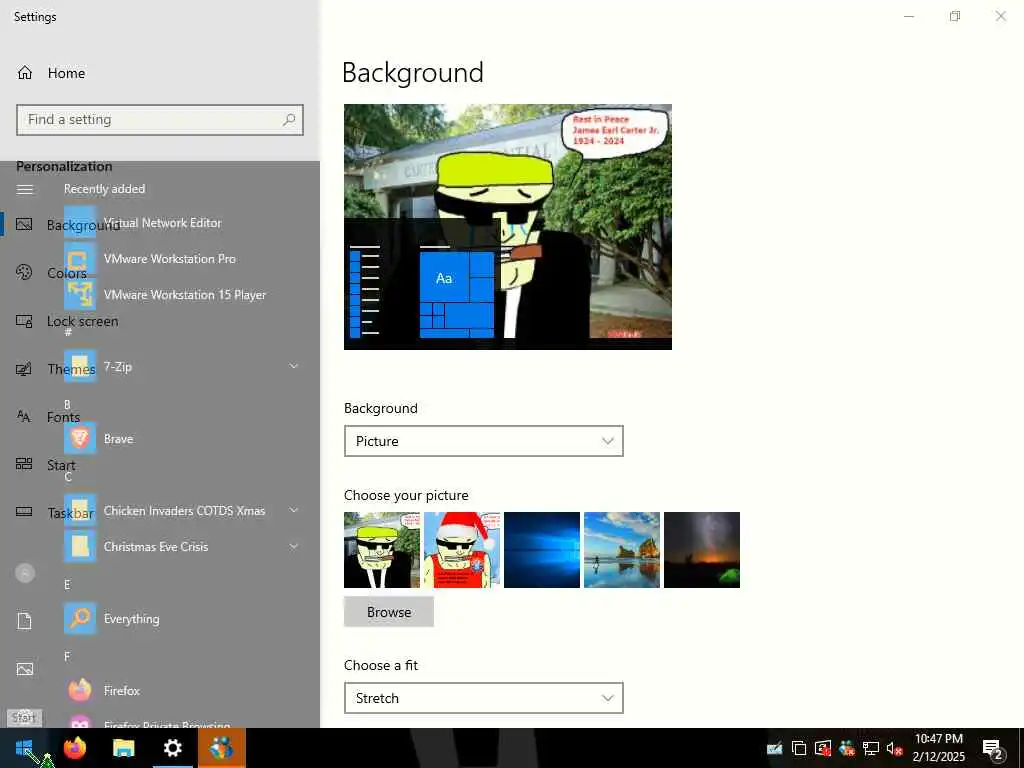
Task: Click the Find a setting search field
Action: coord(160,120)
